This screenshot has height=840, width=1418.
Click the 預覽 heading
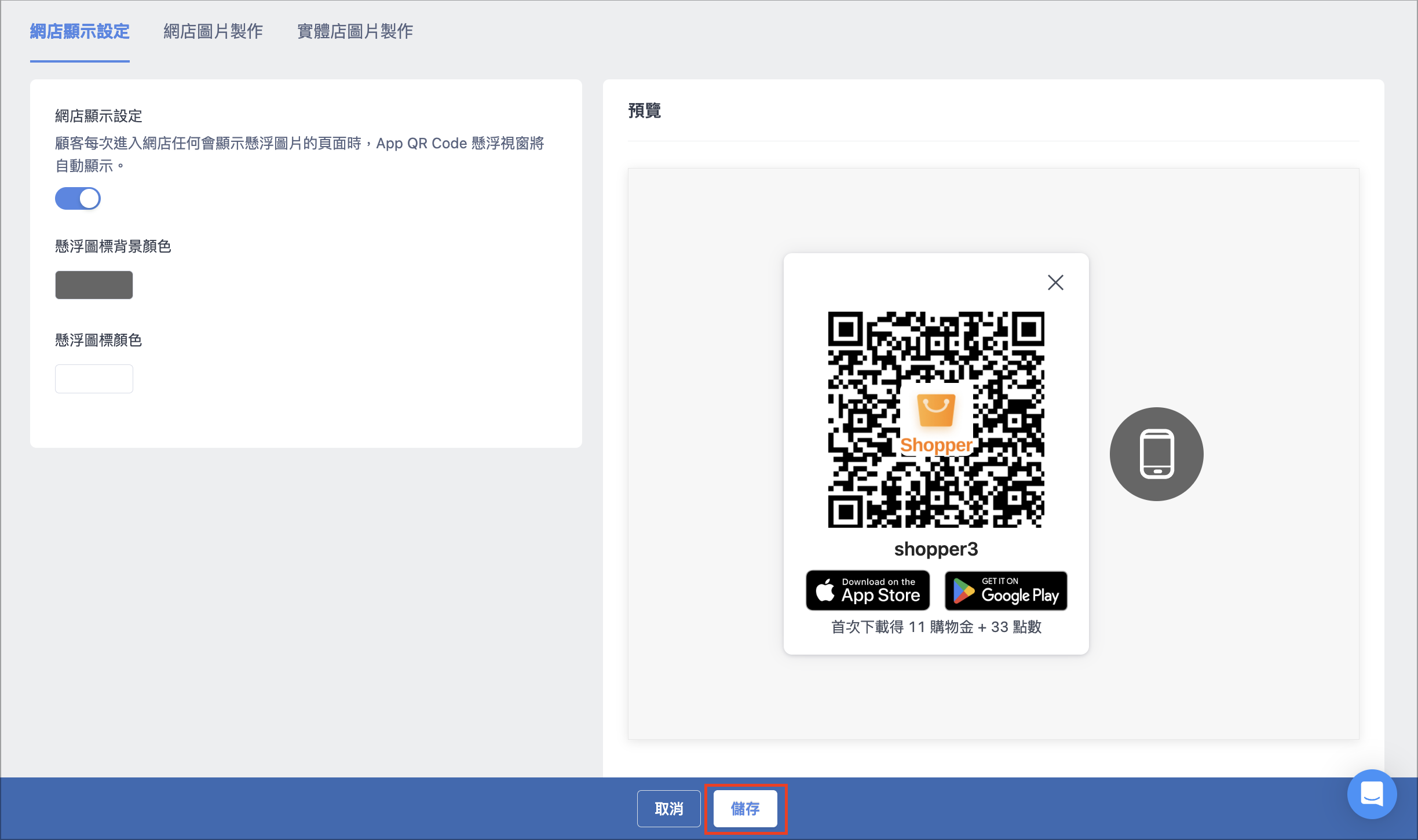pos(645,110)
